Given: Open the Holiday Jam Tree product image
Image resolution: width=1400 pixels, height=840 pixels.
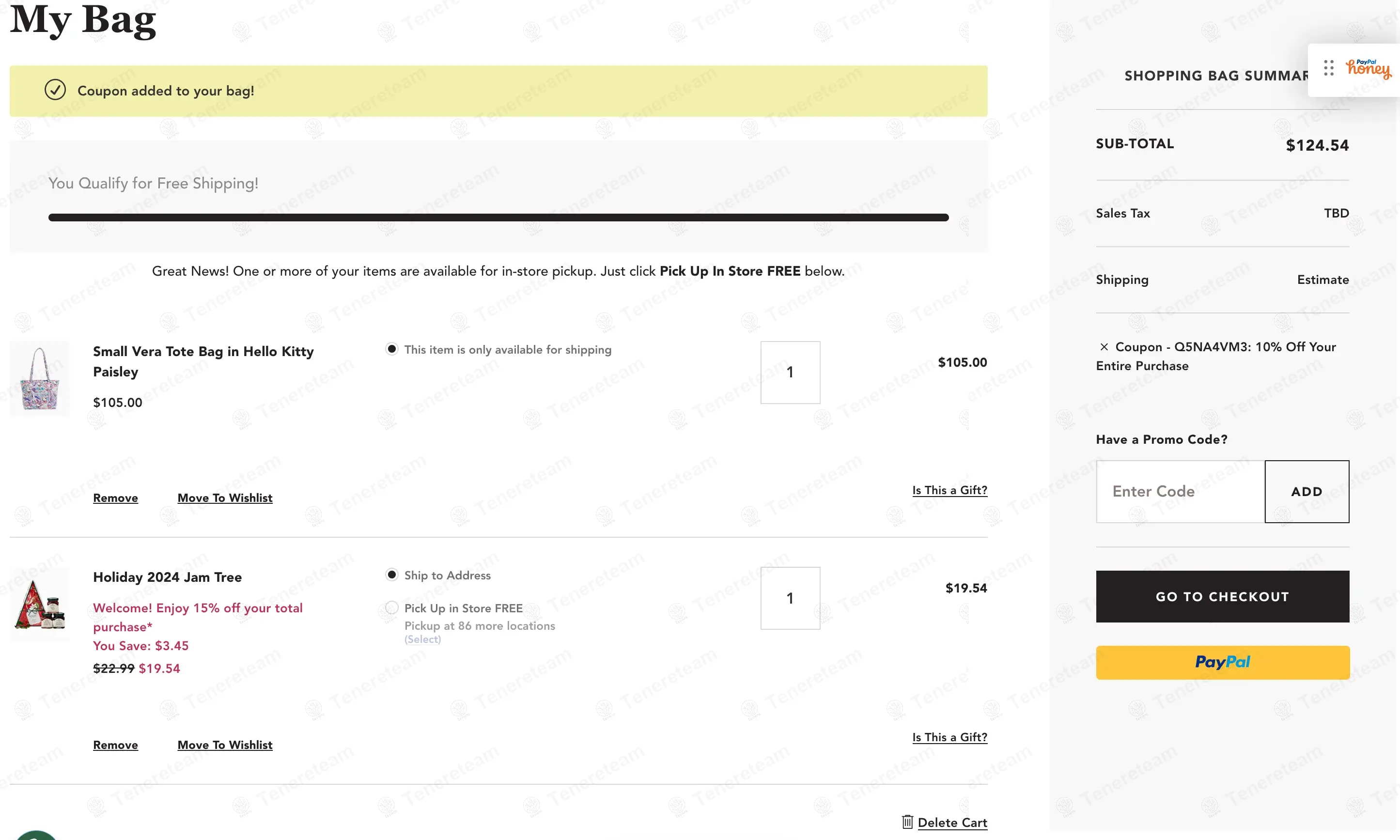Looking at the screenshot, I should (x=40, y=605).
